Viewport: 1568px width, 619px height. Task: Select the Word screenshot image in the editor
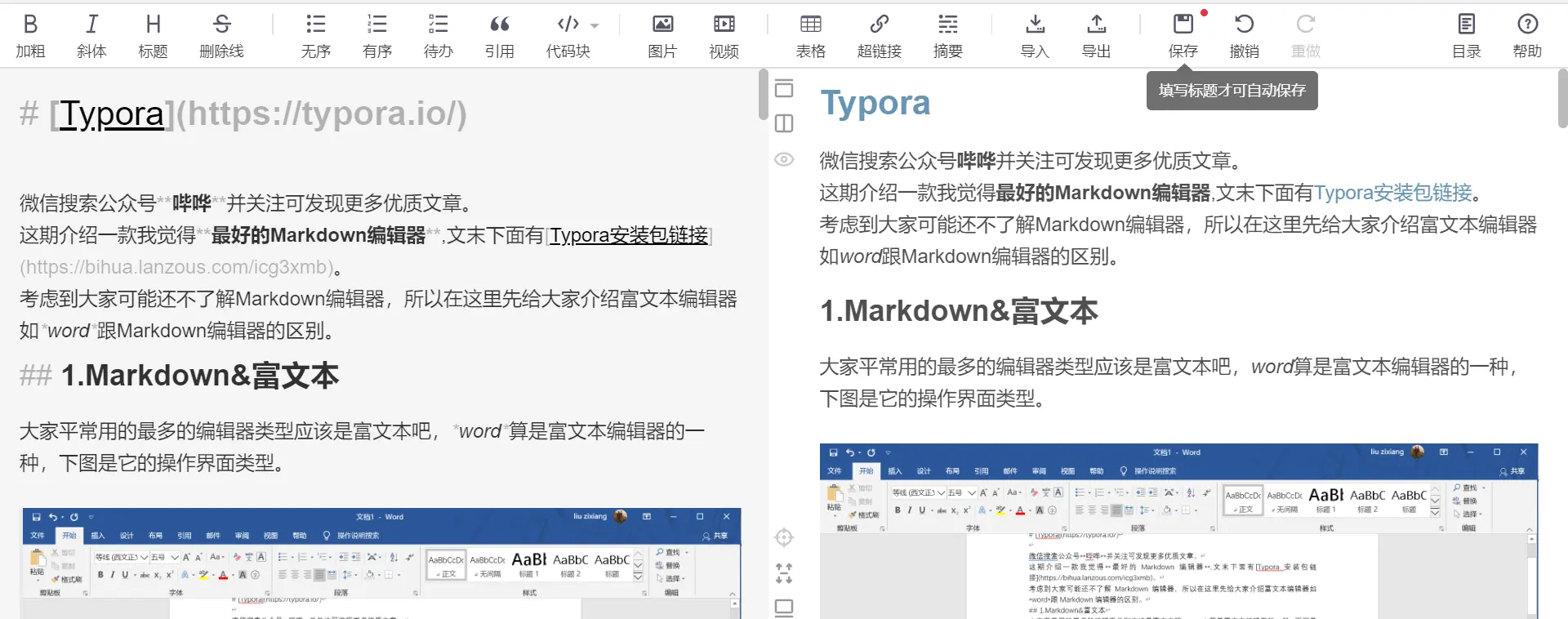(381, 563)
